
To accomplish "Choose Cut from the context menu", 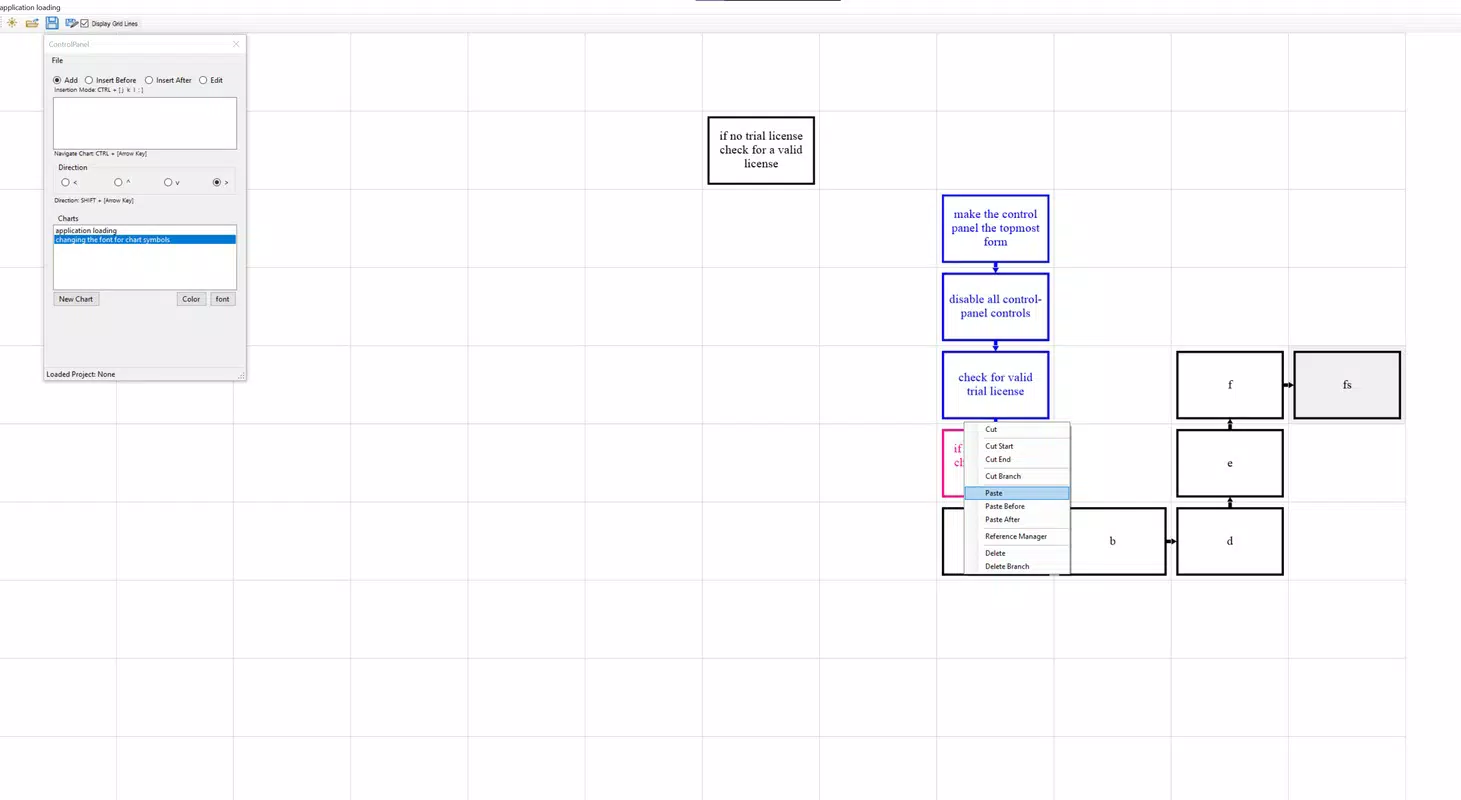I will click(x=1017, y=430).
